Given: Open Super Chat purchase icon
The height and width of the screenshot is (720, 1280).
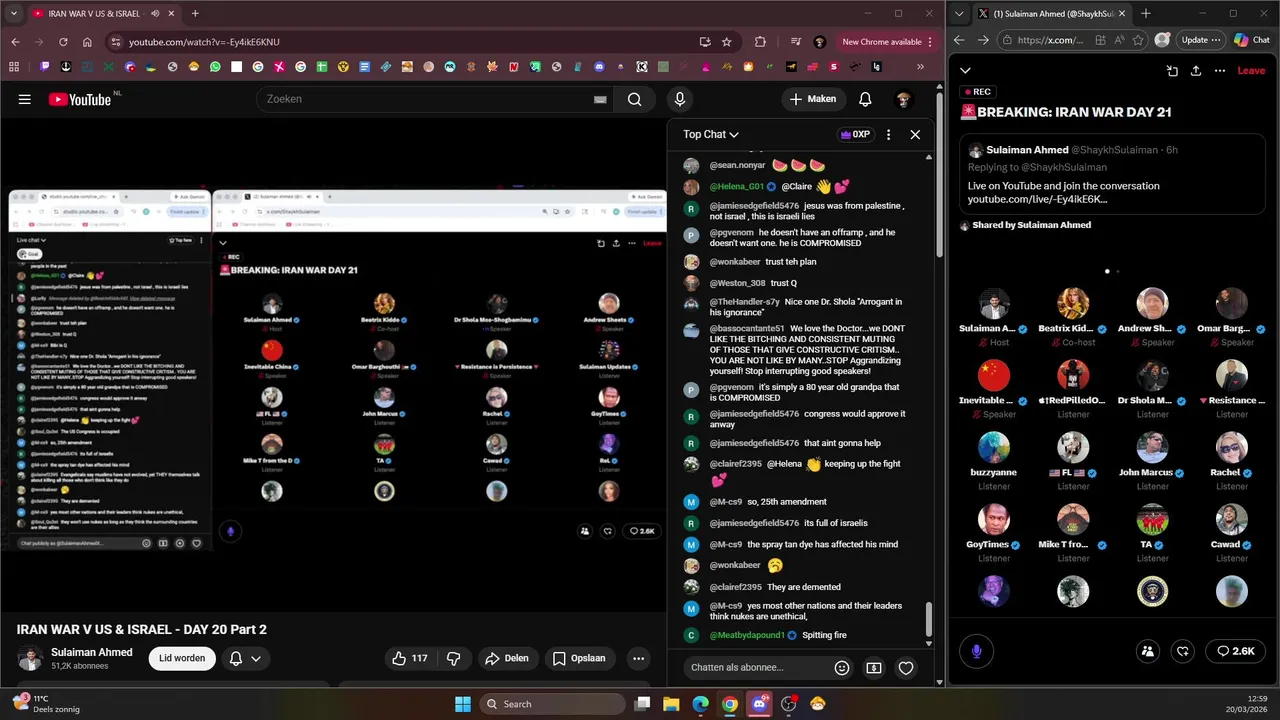Looking at the screenshot, I should pyautogui.click(x=874, y=668).
